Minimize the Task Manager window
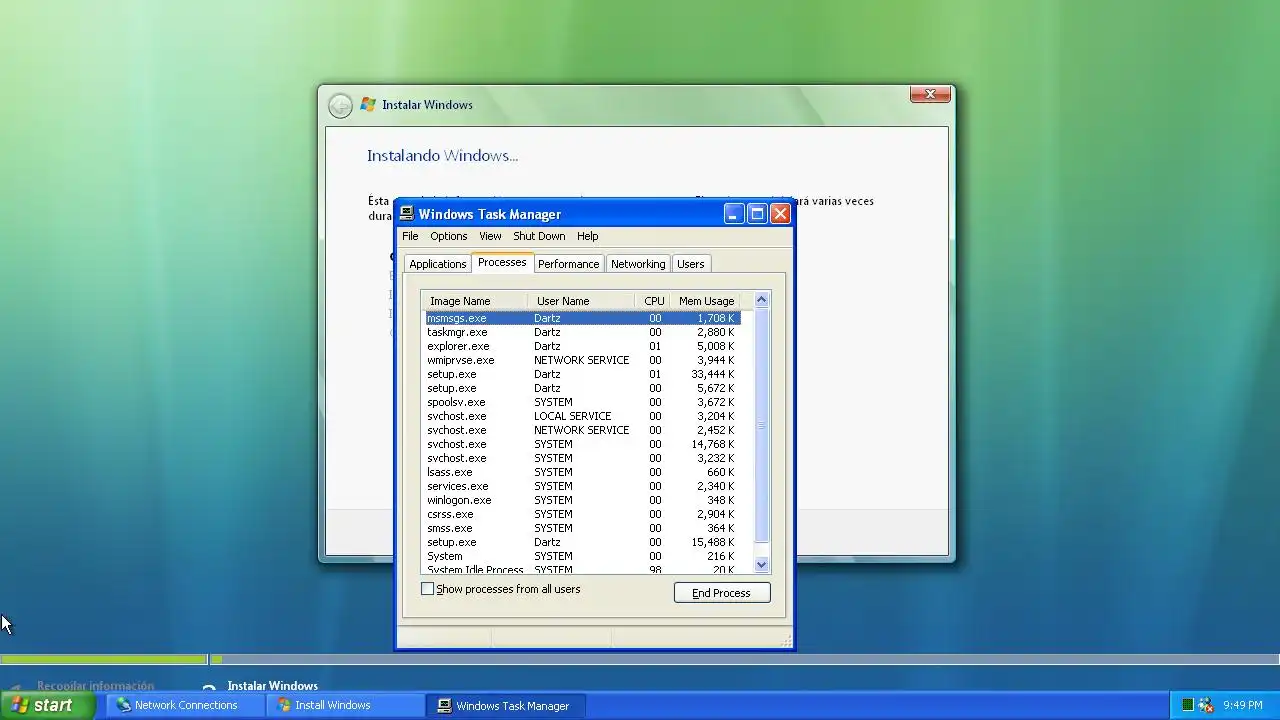Image resolution: width=1280 pixels, height=720 pixels. pos(734,213)
